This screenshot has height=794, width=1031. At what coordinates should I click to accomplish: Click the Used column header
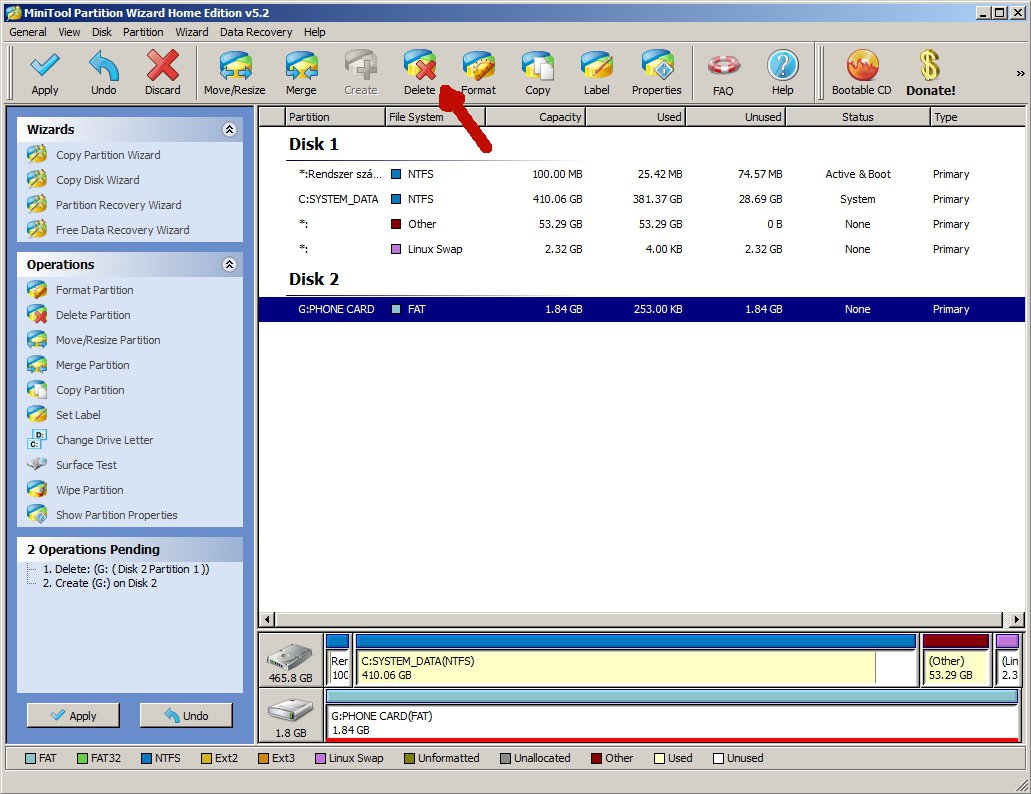pos(636,117)
